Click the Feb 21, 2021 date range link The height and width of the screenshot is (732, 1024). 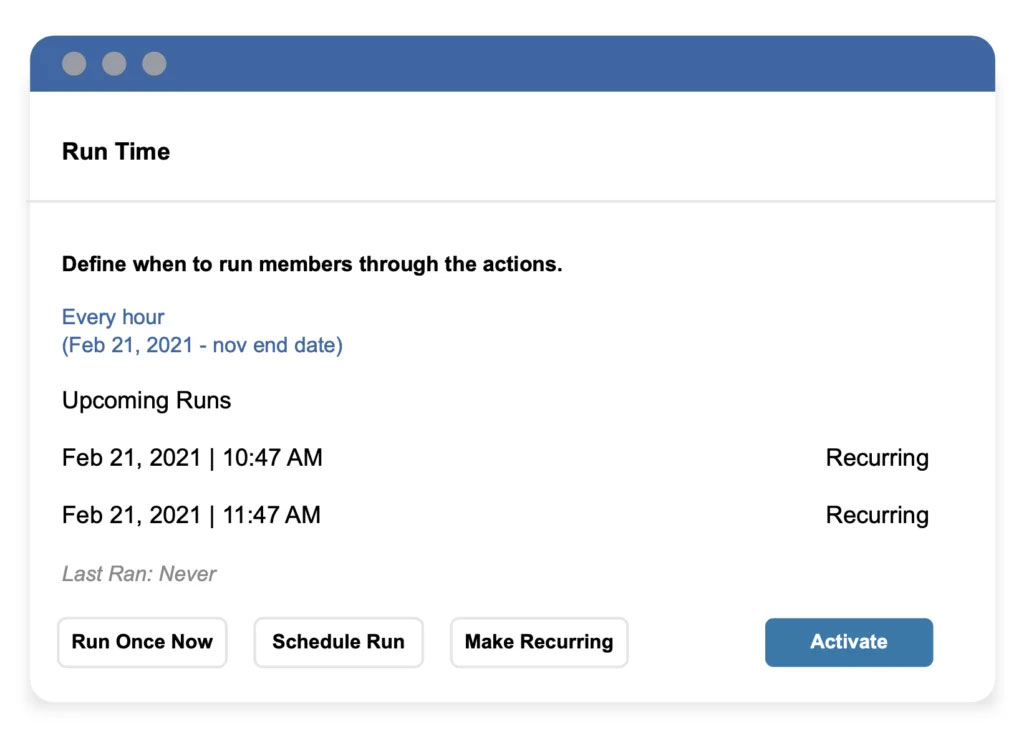(x=202, y=346)
